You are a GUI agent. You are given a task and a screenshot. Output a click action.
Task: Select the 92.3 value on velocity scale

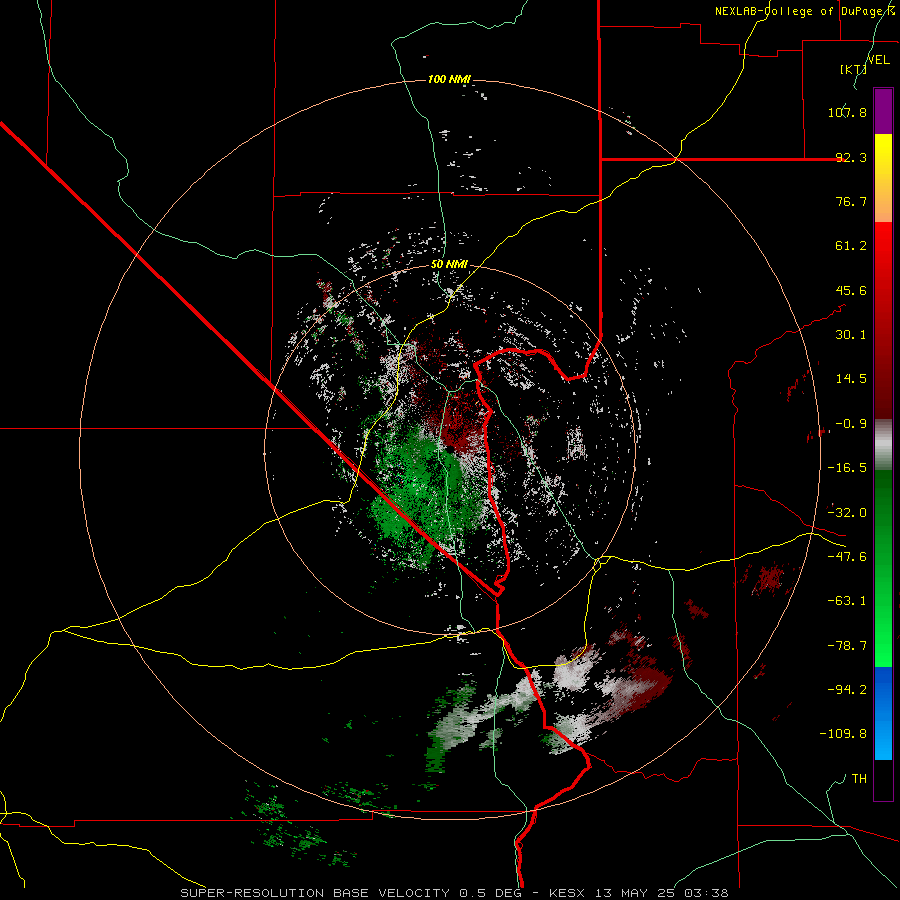851,157
